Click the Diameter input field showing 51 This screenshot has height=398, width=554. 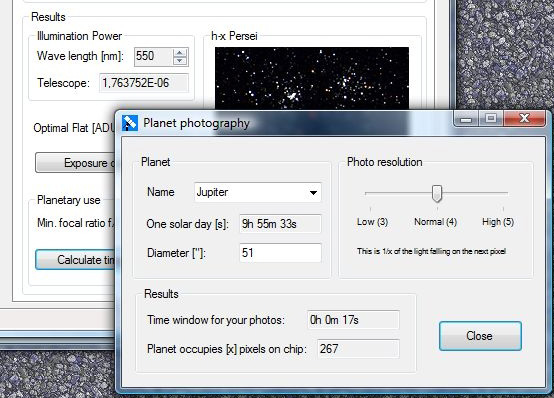click(280, 253)
